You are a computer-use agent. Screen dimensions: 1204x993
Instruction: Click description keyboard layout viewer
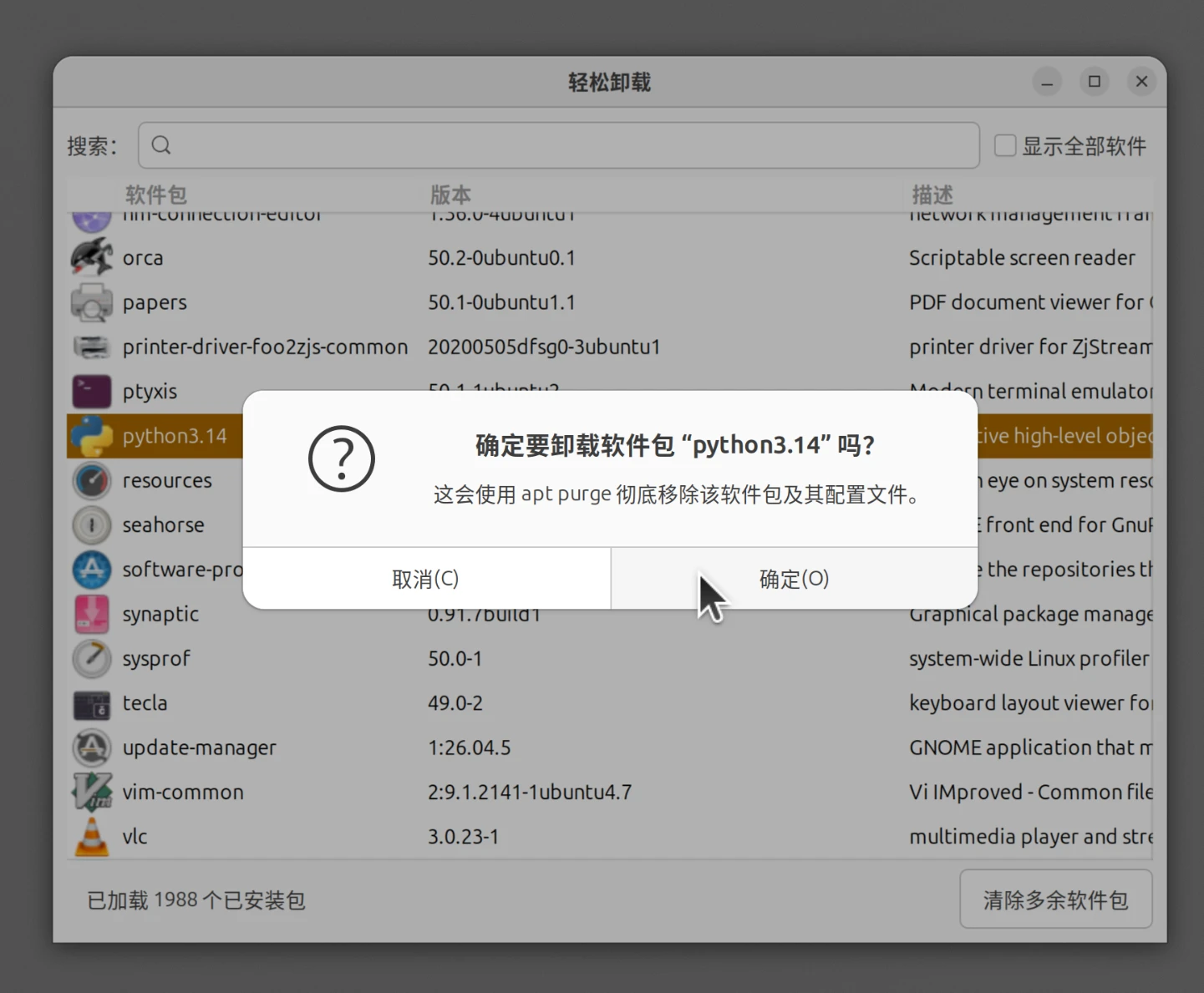point(1031,703)
